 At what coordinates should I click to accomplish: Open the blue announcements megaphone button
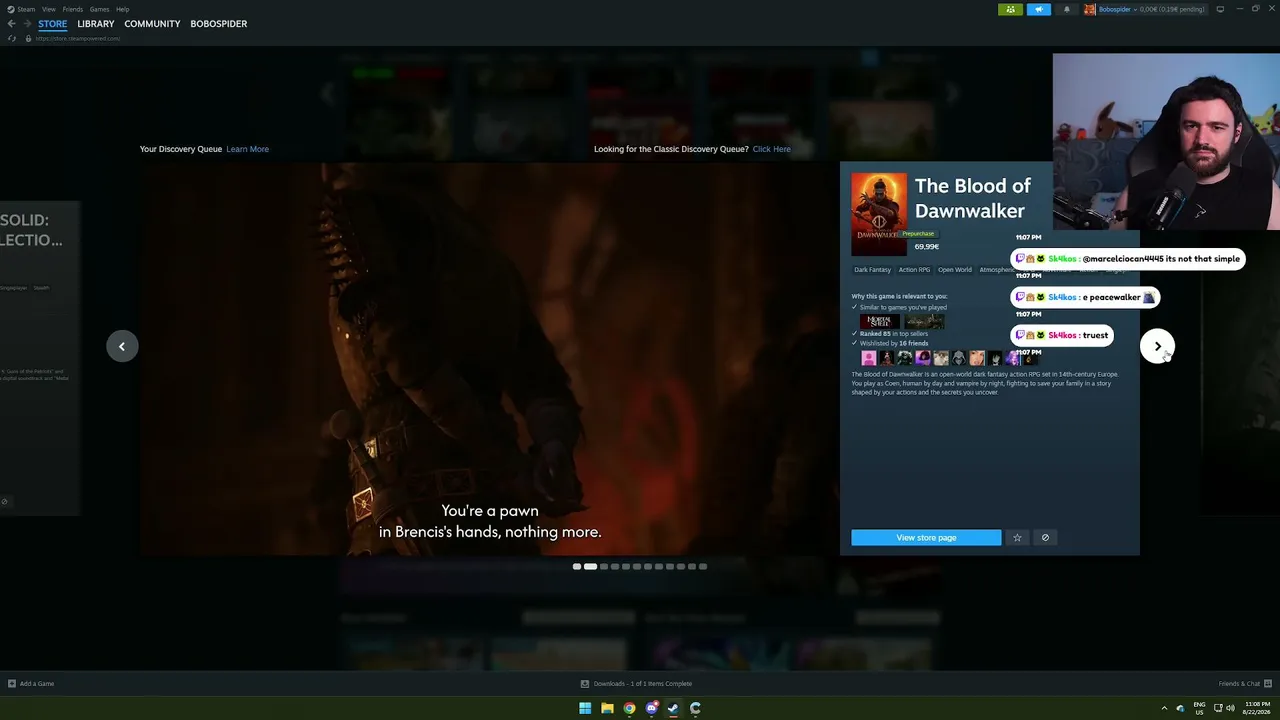pyautogui.click(x=1038, y=9)
